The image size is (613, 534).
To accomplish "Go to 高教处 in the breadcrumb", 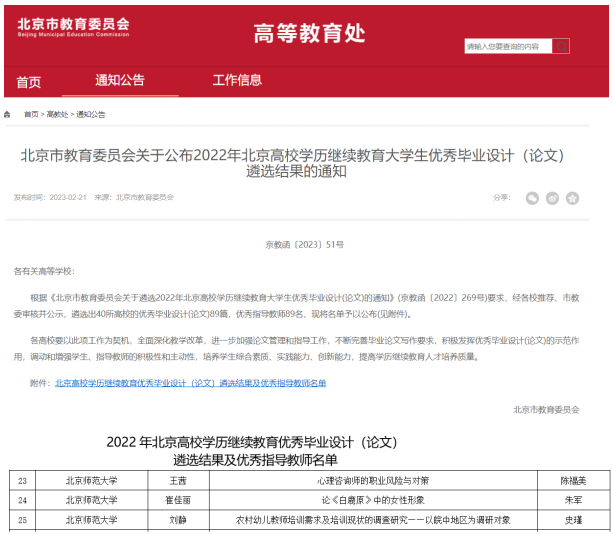I will click(57, 115).
